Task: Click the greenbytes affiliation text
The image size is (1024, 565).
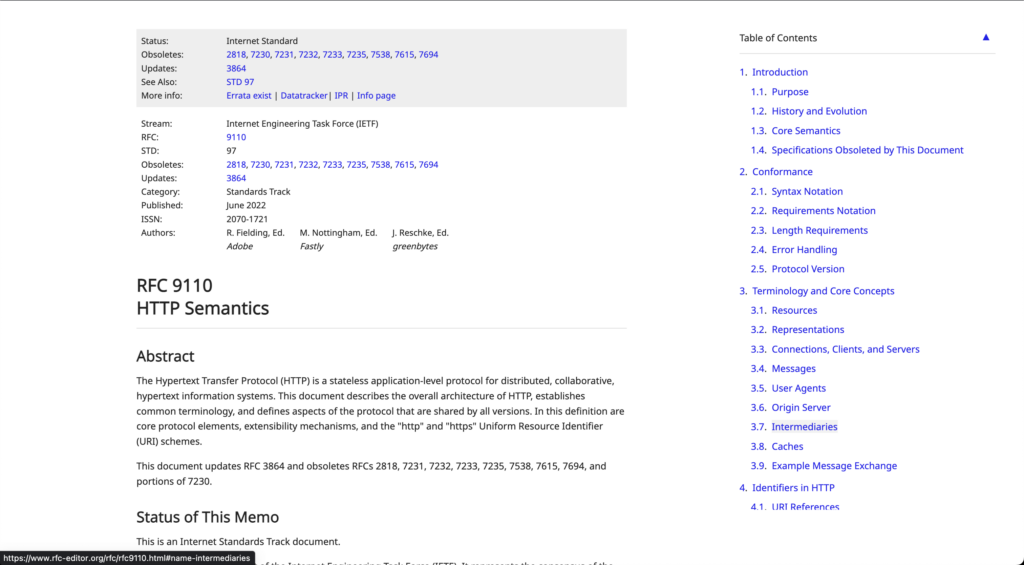Action: point(415,246)
